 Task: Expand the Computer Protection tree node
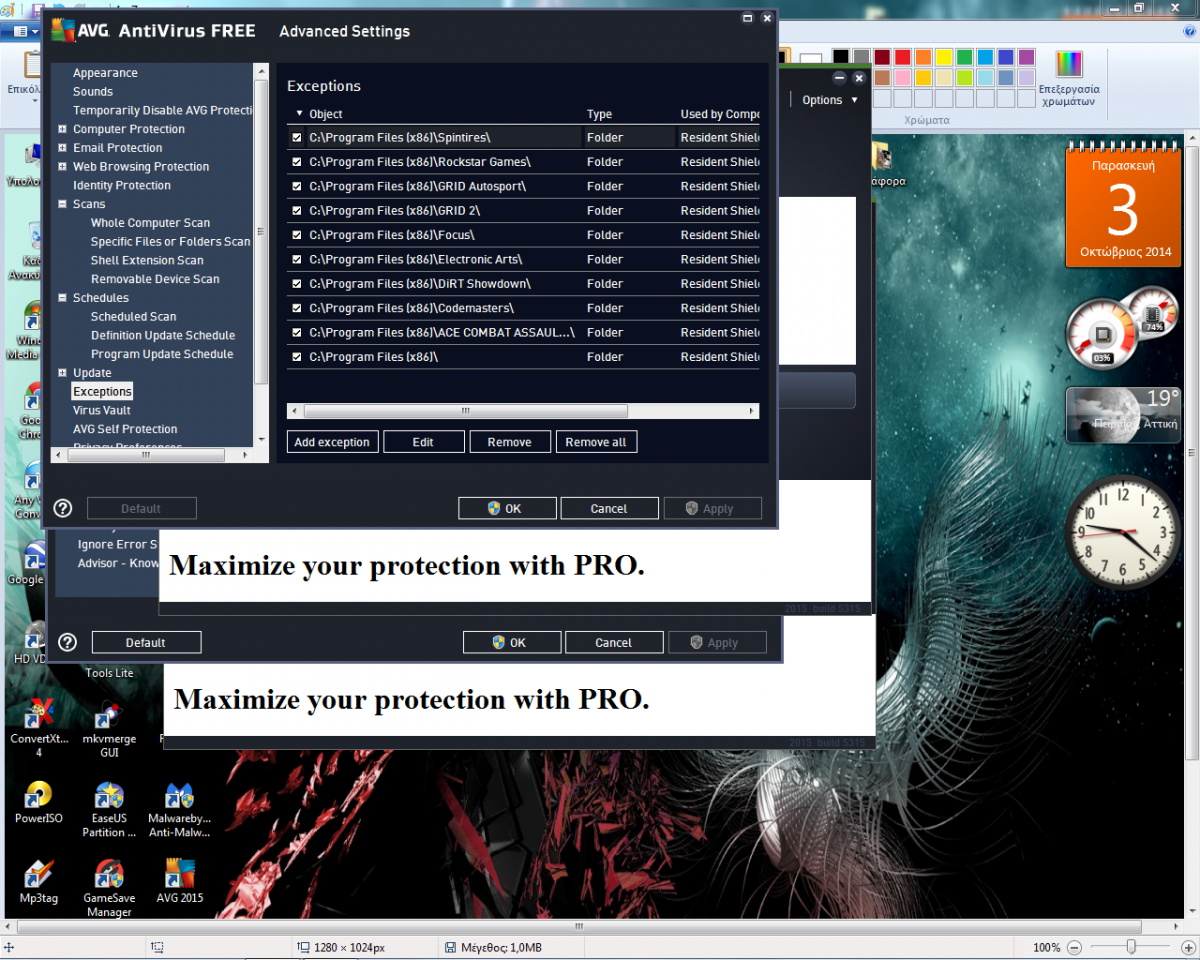[62, 129]
